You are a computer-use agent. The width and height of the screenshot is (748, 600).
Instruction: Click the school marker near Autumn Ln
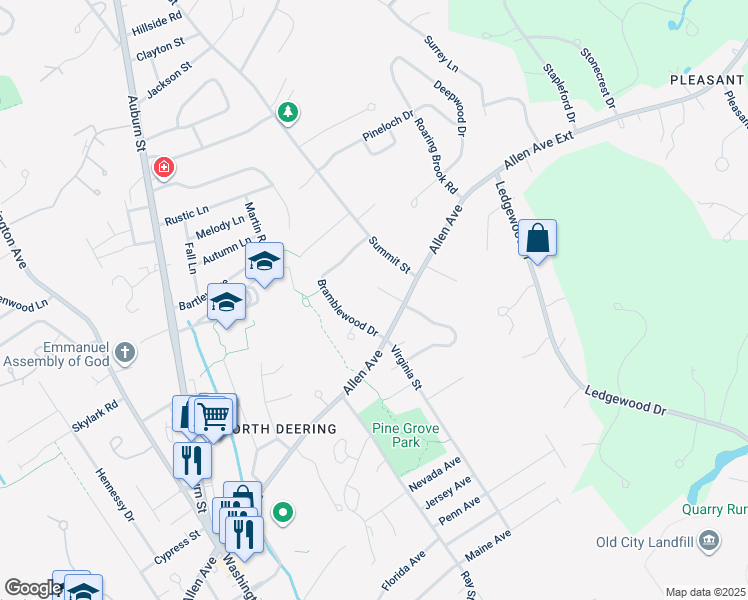pos(264,263)
